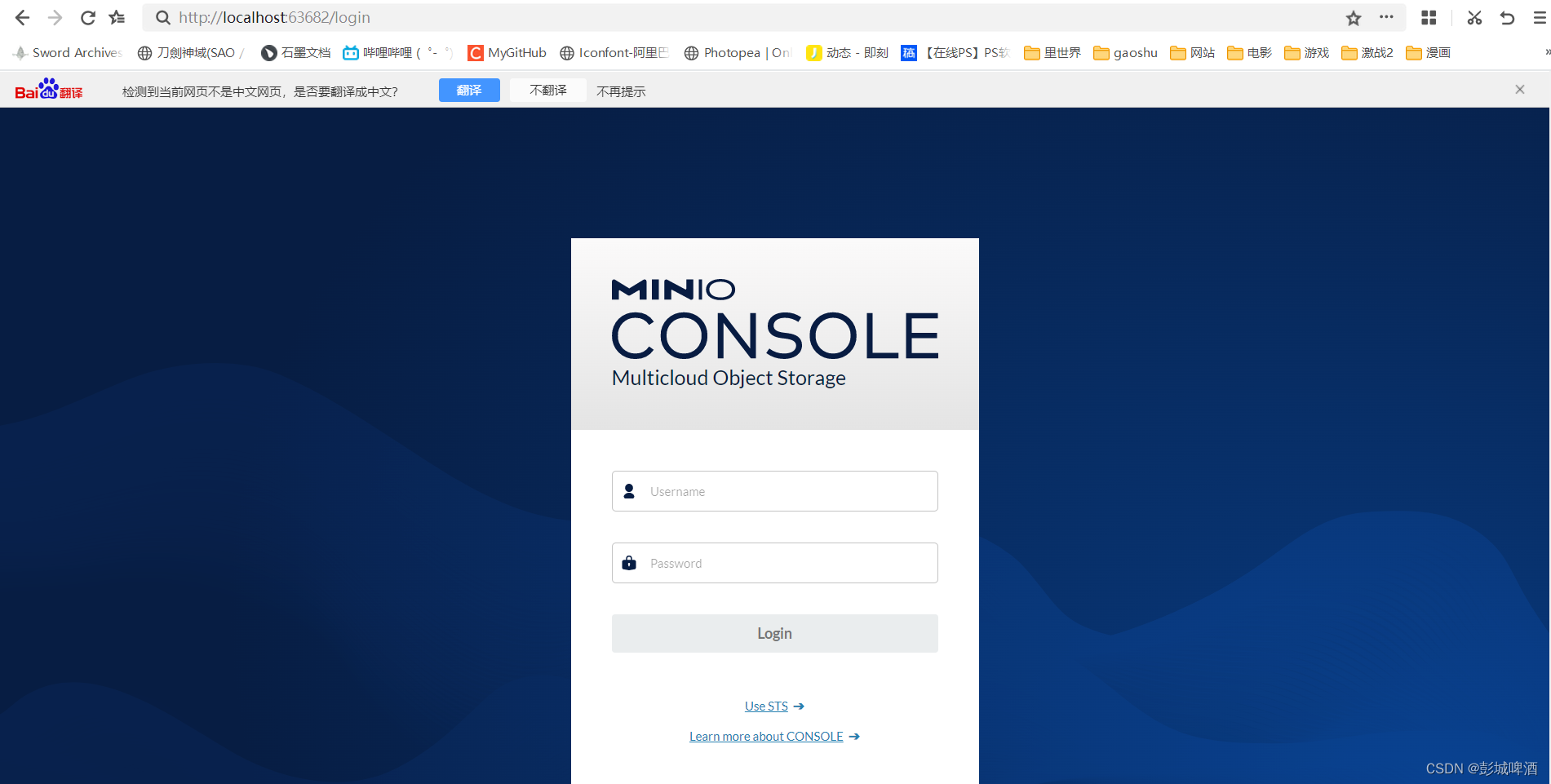Viewport: 1551px width, 784px height.
Task: Open the MyGitHub bookmark
Action: pyautogui.click(x=507, y=52)
